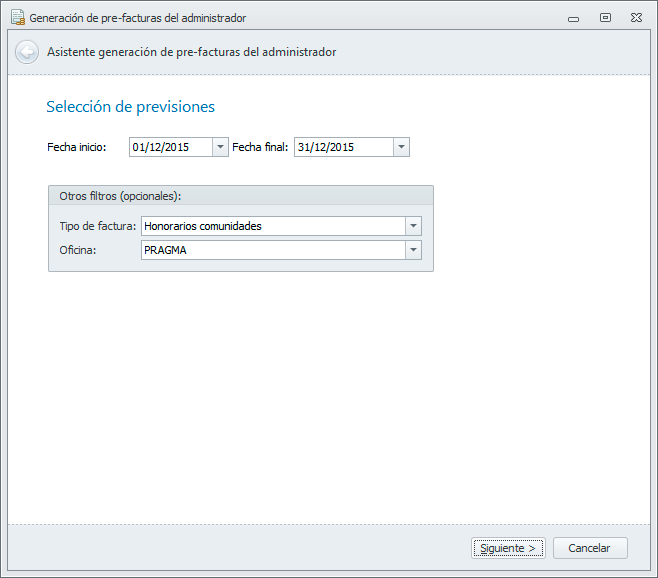Minimize the pre-facturas window

pyautogui.click(x=573, y=18)
